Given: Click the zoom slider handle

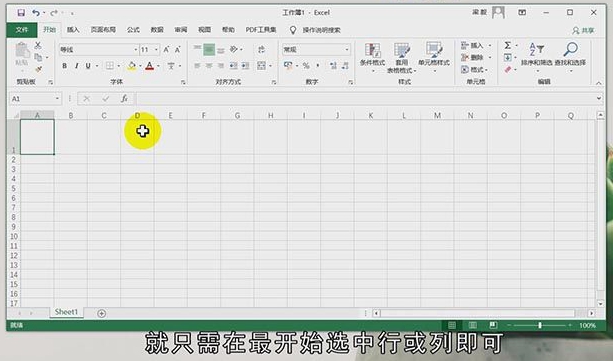Looking at the screenshot, I should [x=540, y=325].
